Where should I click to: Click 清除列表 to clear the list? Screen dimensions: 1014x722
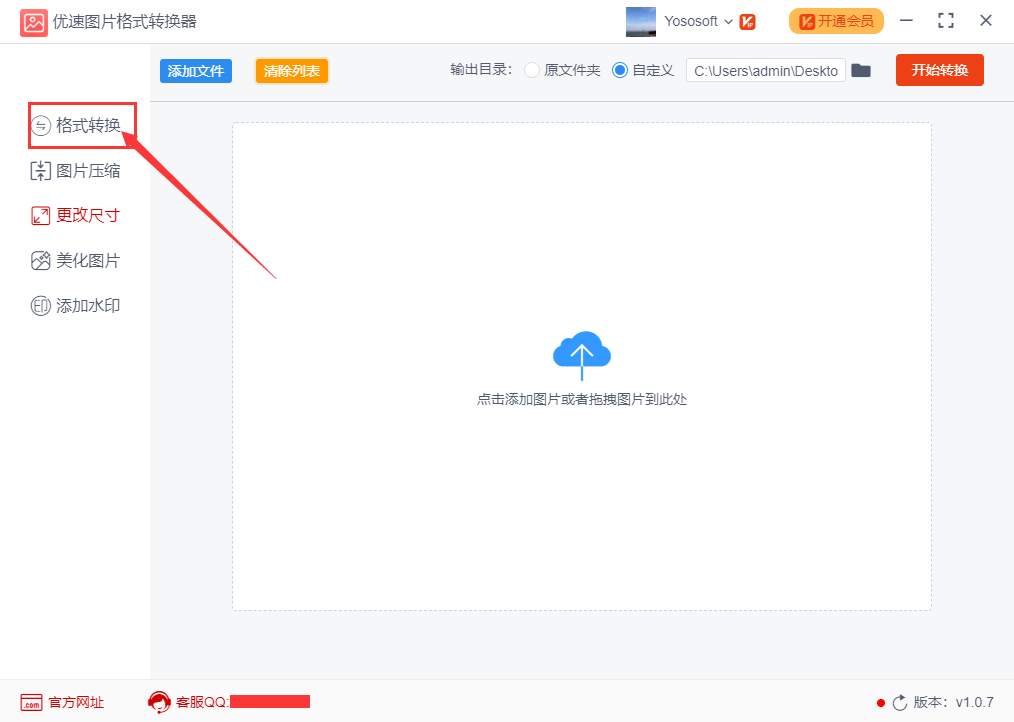[292, 71]
